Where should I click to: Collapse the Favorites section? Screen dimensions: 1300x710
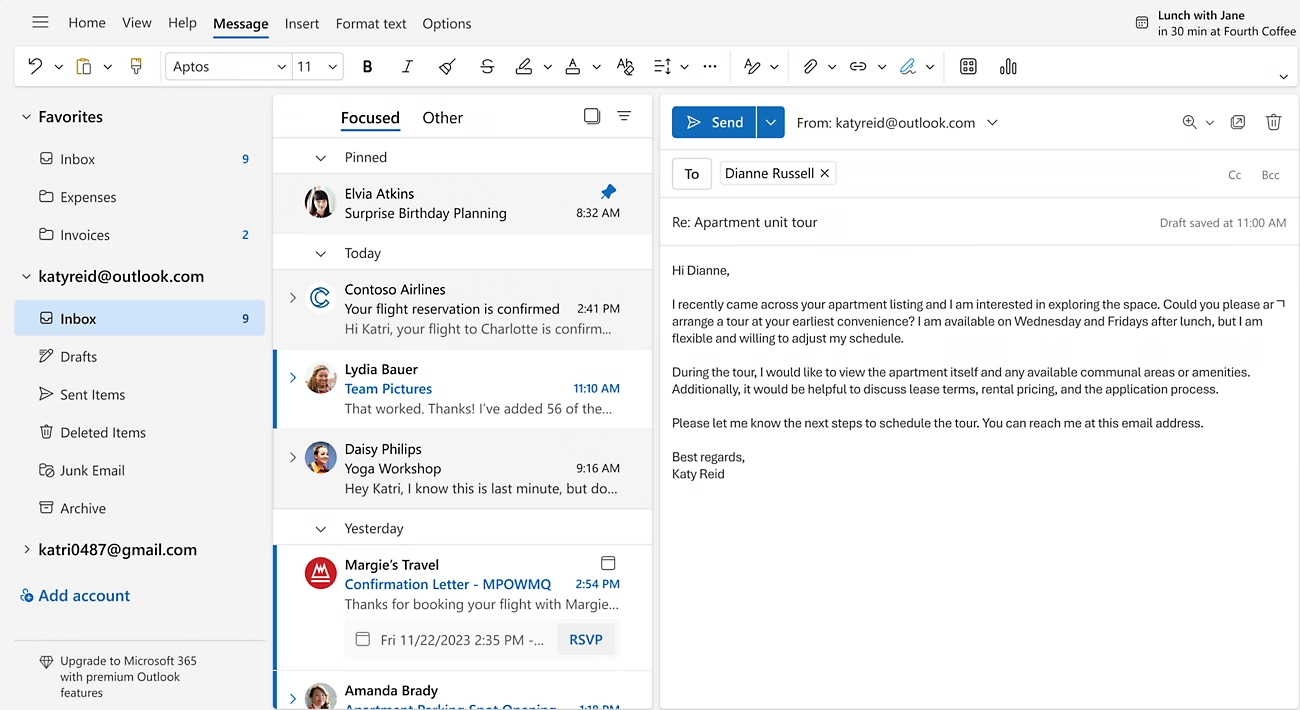click(26, 117)
